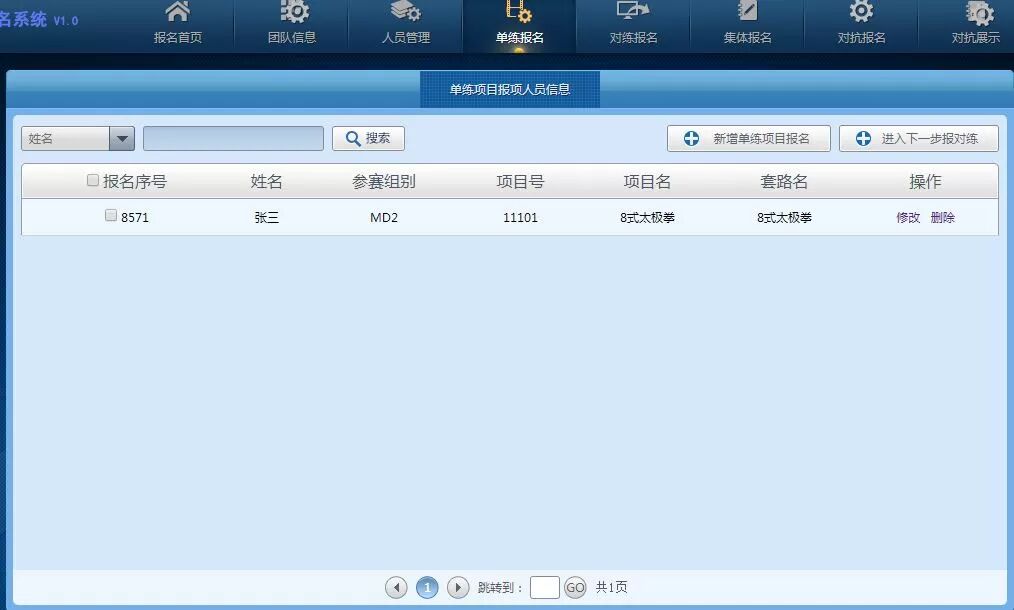Click the 集体报名 notepad icon
Viewport: 1014px width, 610px height.
point(748,13)
